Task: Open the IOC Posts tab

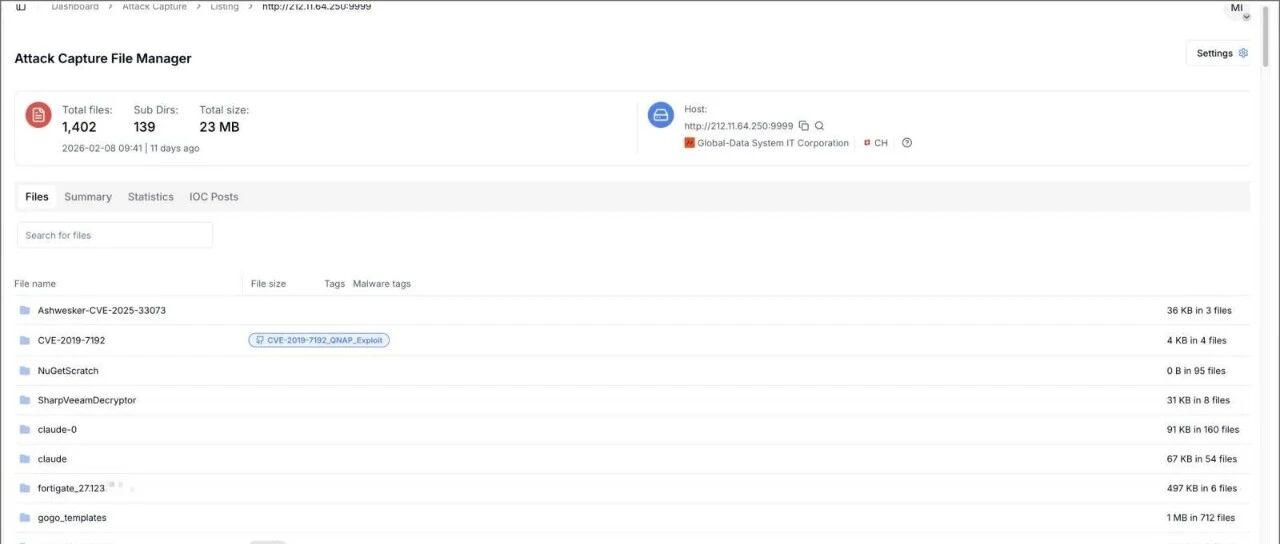Action: [x=214, y=197]
